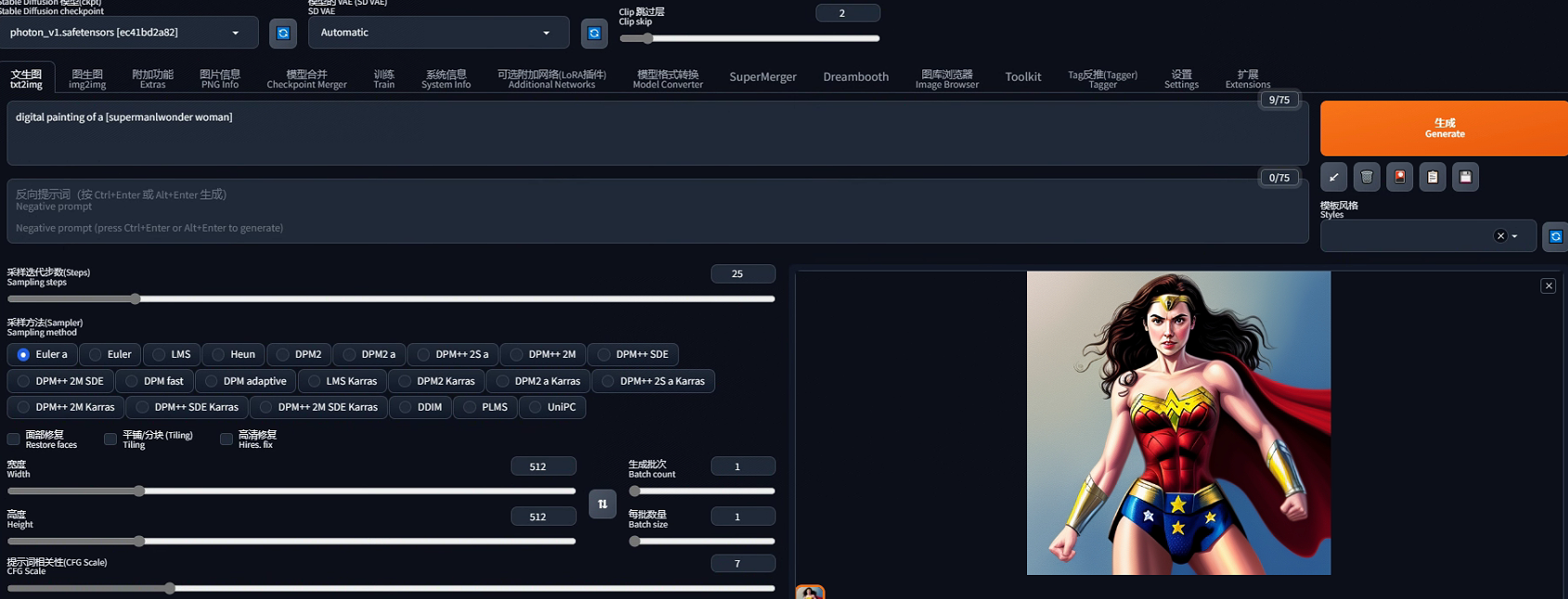This screenshot has width=1568, height=599.
Task: Select the Heun sampler
Action: (x=233, y=354)
